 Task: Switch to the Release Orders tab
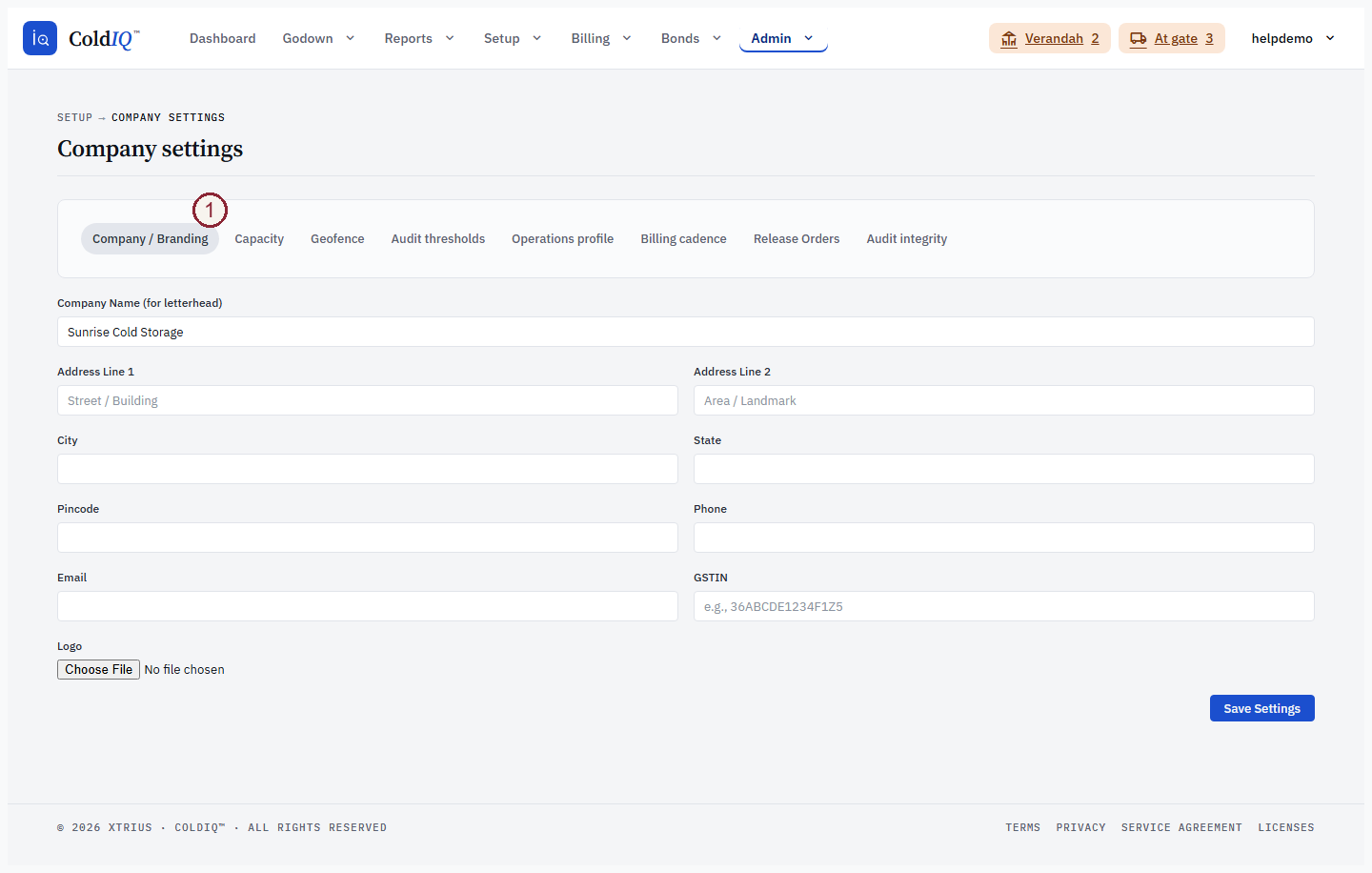click(x=797, y=238)
